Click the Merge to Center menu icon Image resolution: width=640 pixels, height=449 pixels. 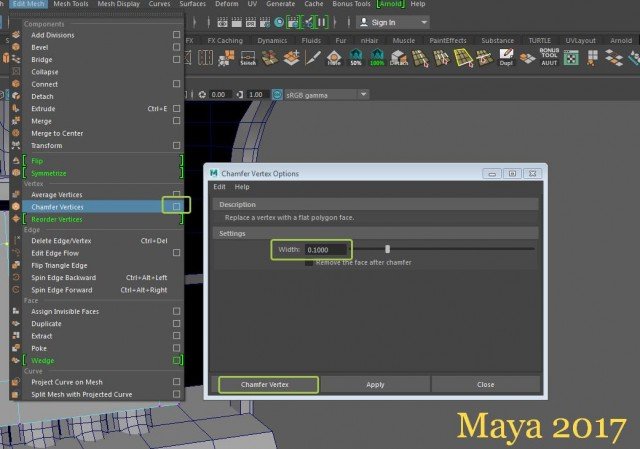click(x=16, y=133)
